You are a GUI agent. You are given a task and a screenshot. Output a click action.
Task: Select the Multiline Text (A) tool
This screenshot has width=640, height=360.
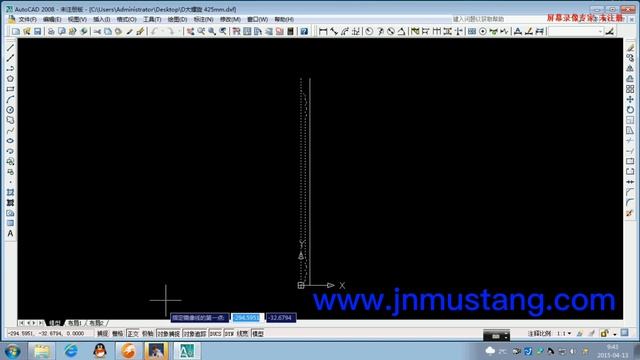click(10, 233)
